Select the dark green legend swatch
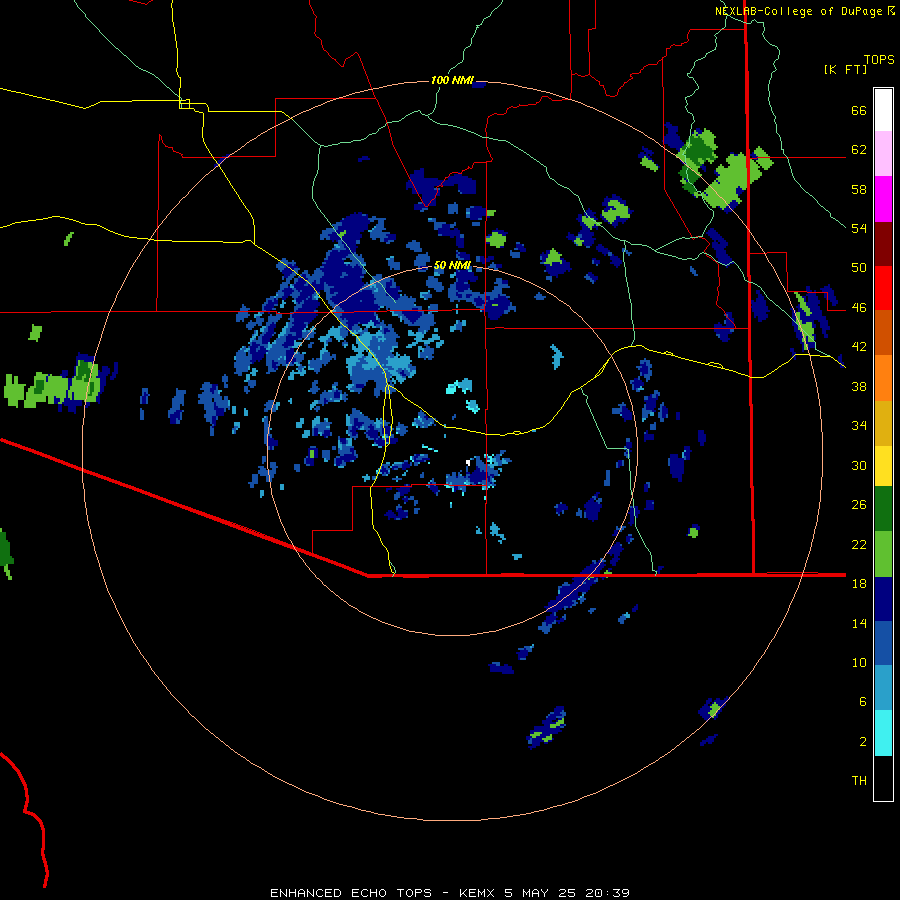Screen dimensions: 900x900 (x=883, y=509)
